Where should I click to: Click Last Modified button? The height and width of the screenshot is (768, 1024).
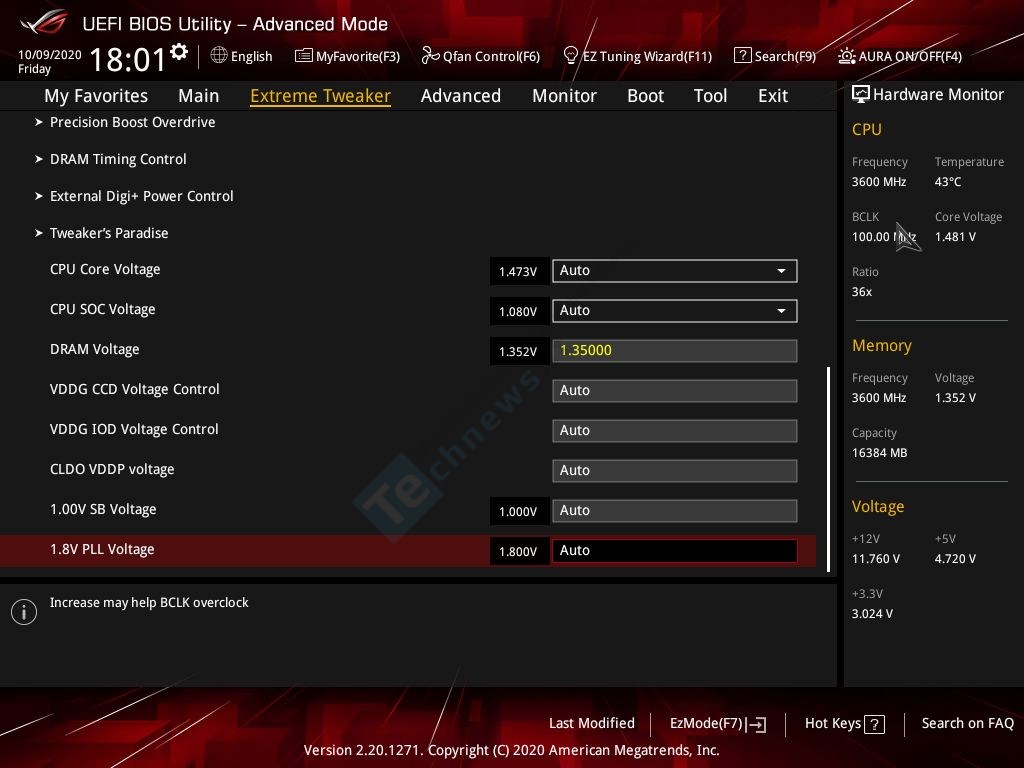coord(592,723)
